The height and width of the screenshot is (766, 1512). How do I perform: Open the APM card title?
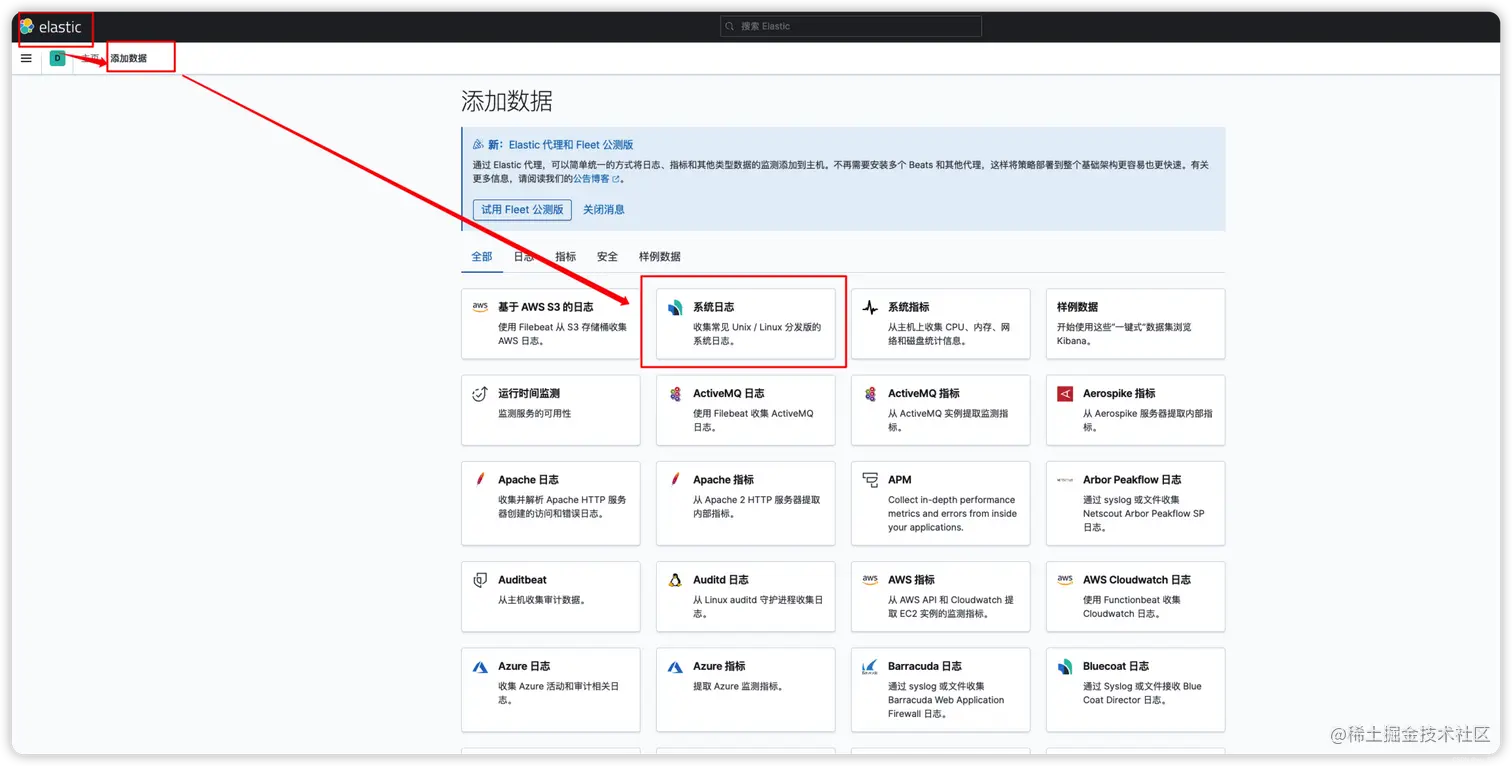pyautogui.click(x=900, y=479)
